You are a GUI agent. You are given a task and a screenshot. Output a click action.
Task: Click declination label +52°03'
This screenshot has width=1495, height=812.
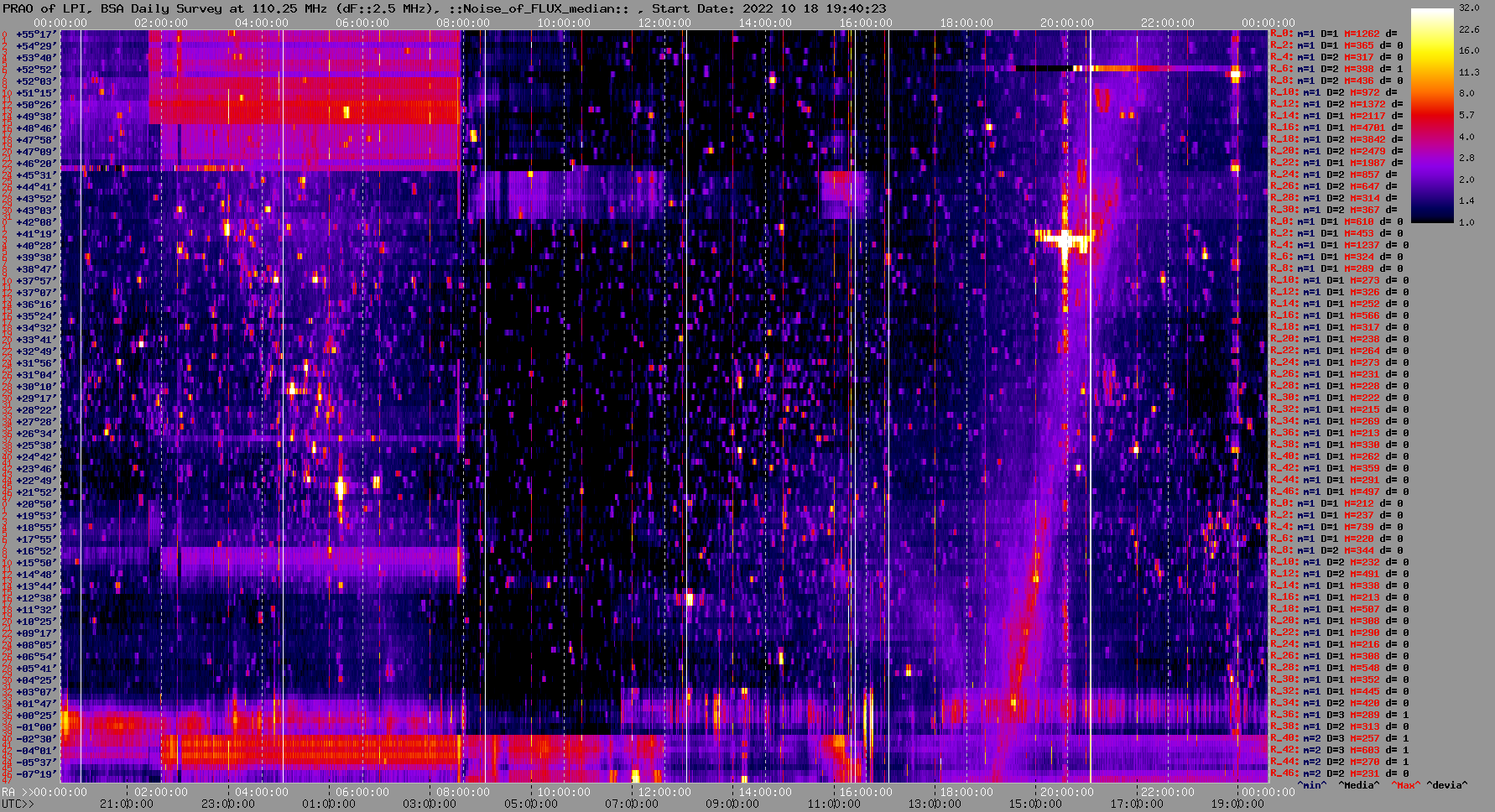[x=36, y=81]
